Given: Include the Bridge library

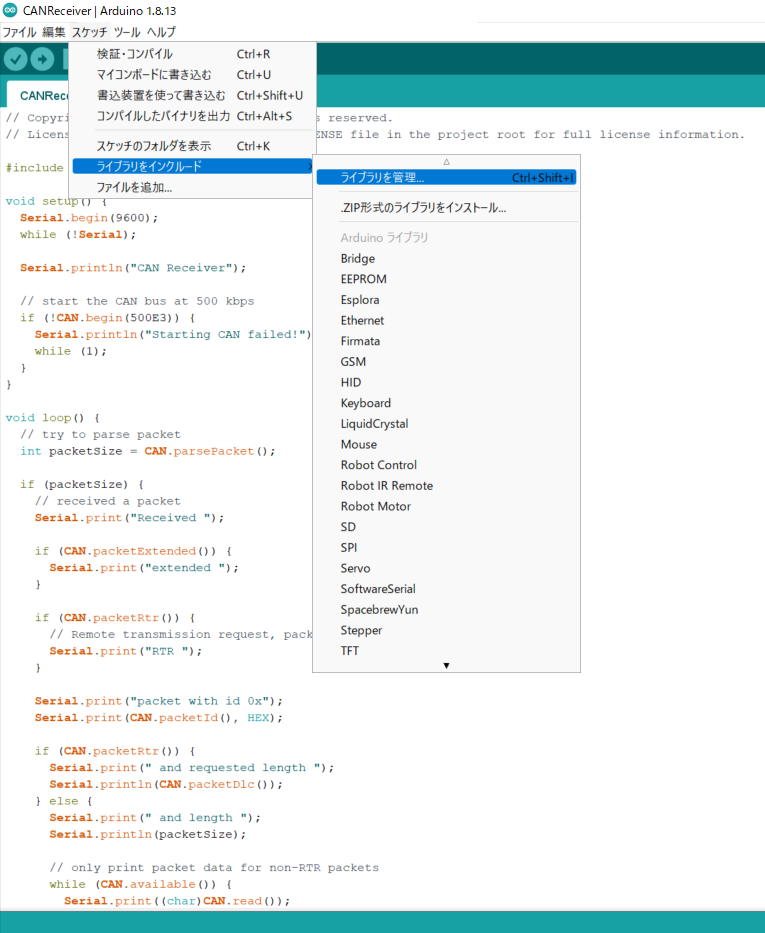Looking at the screenshot, I should tap(446, 258).
